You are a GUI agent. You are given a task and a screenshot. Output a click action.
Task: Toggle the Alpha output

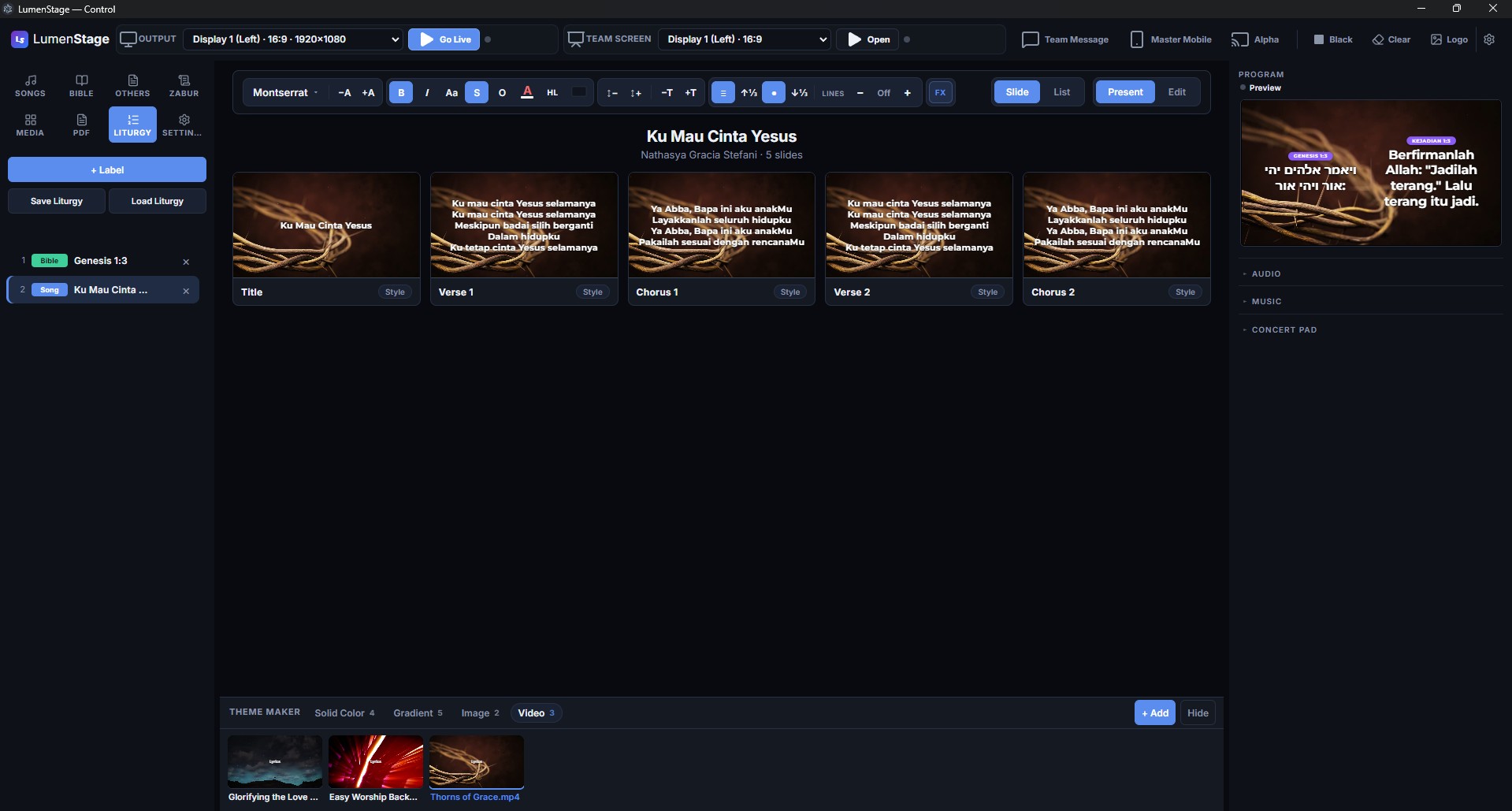(1255, 39)
